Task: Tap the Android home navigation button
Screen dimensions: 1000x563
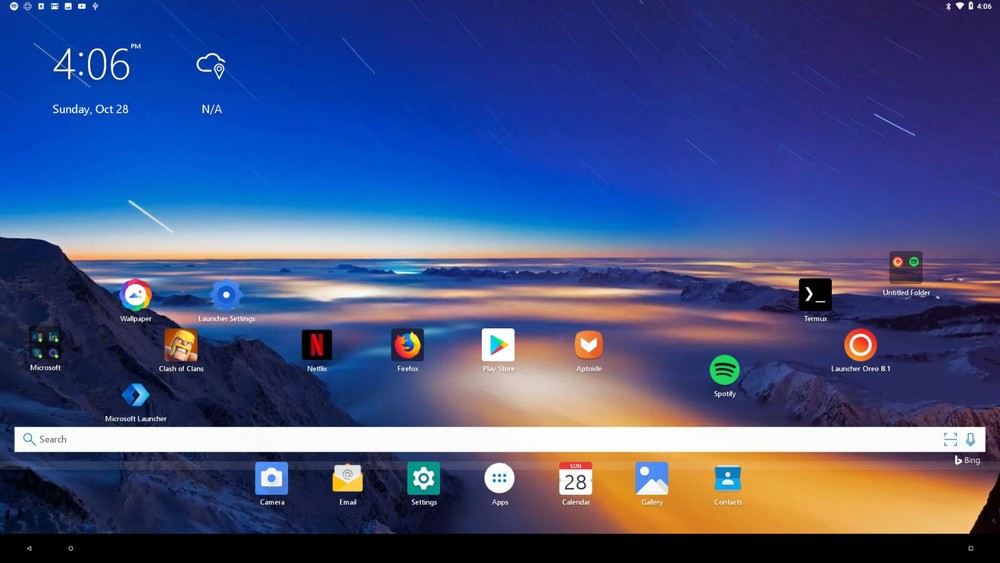Action: tap(71, 548)
